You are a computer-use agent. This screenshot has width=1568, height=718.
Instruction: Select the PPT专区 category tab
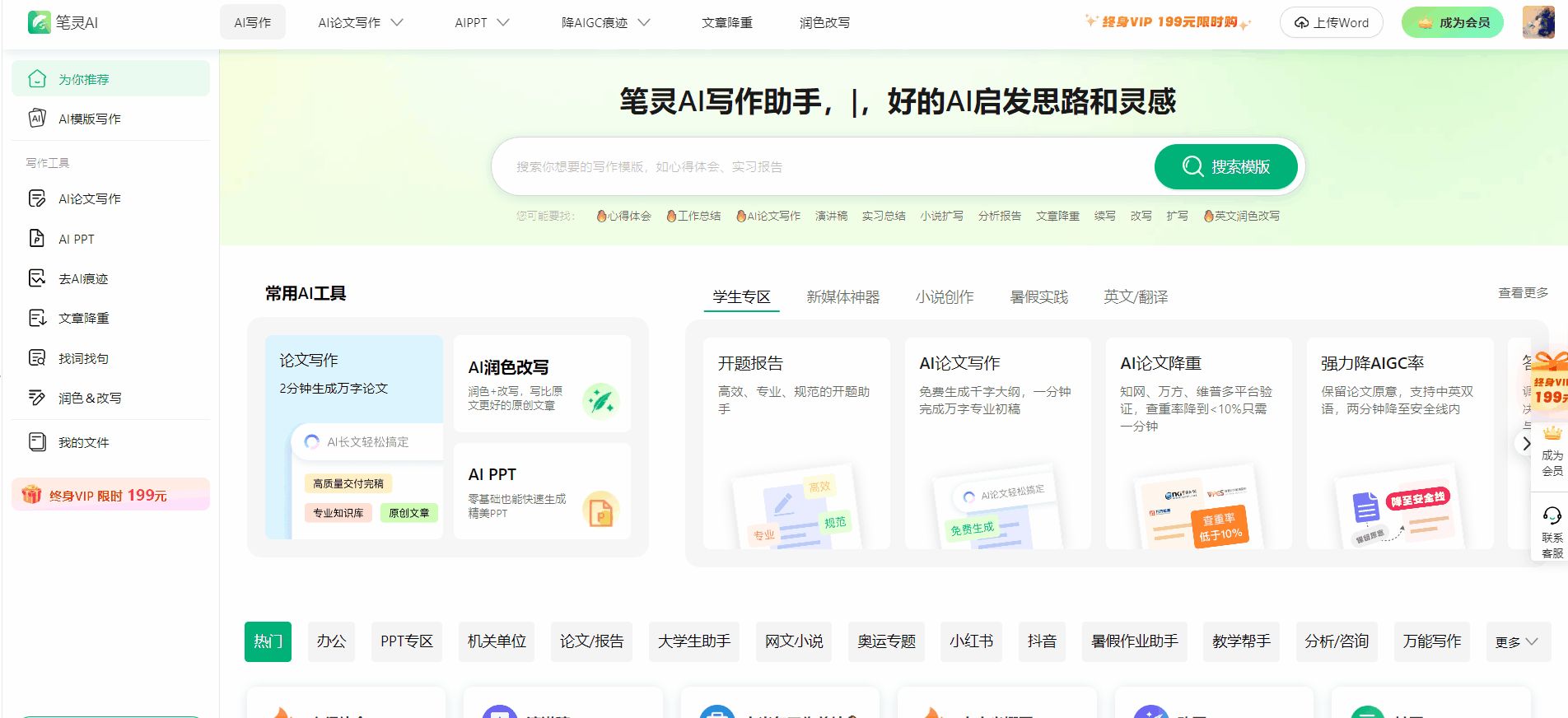coord(407,641)
